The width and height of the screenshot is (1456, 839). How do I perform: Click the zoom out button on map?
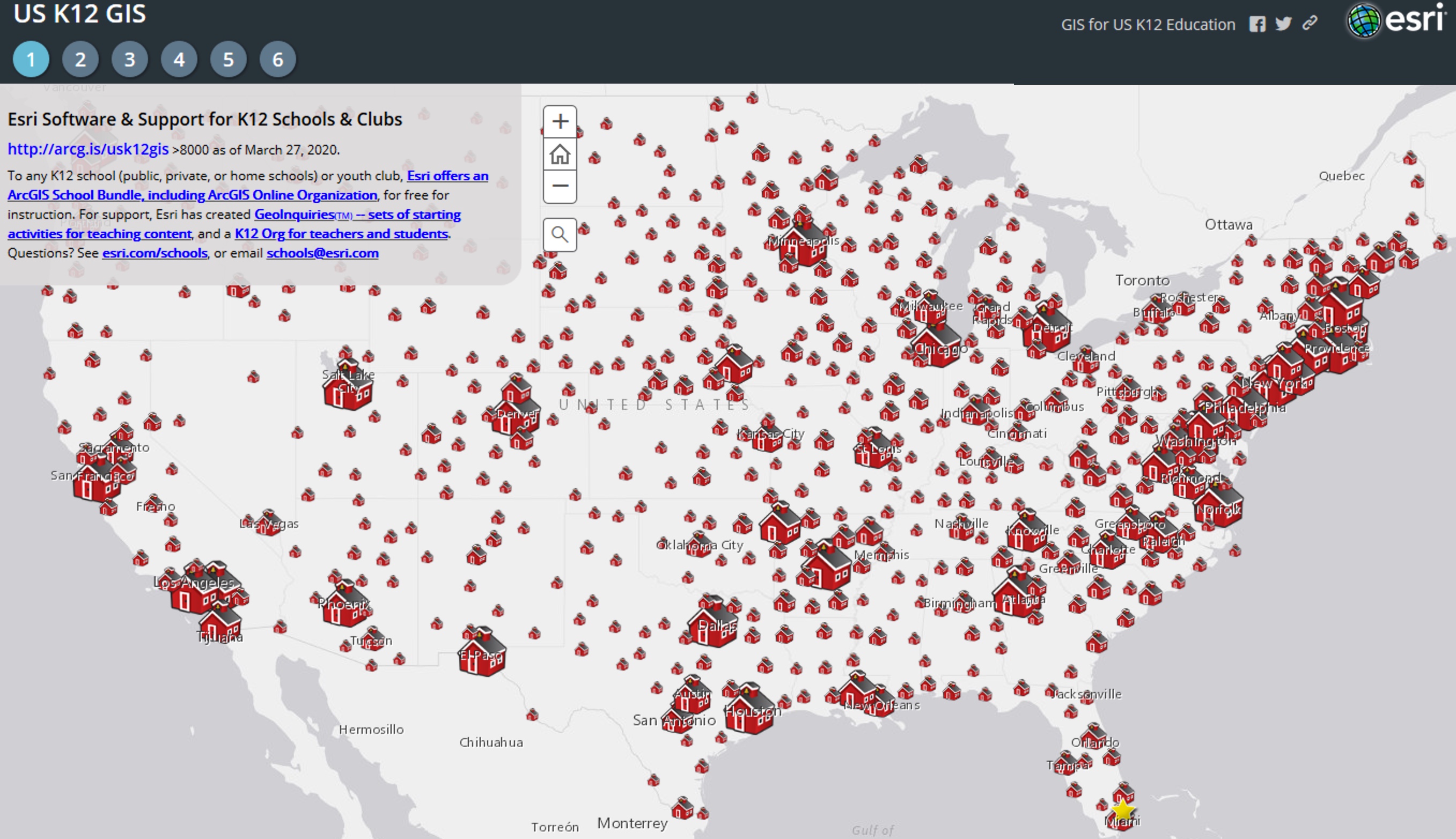pyautogui.click(x=560, y=187)
